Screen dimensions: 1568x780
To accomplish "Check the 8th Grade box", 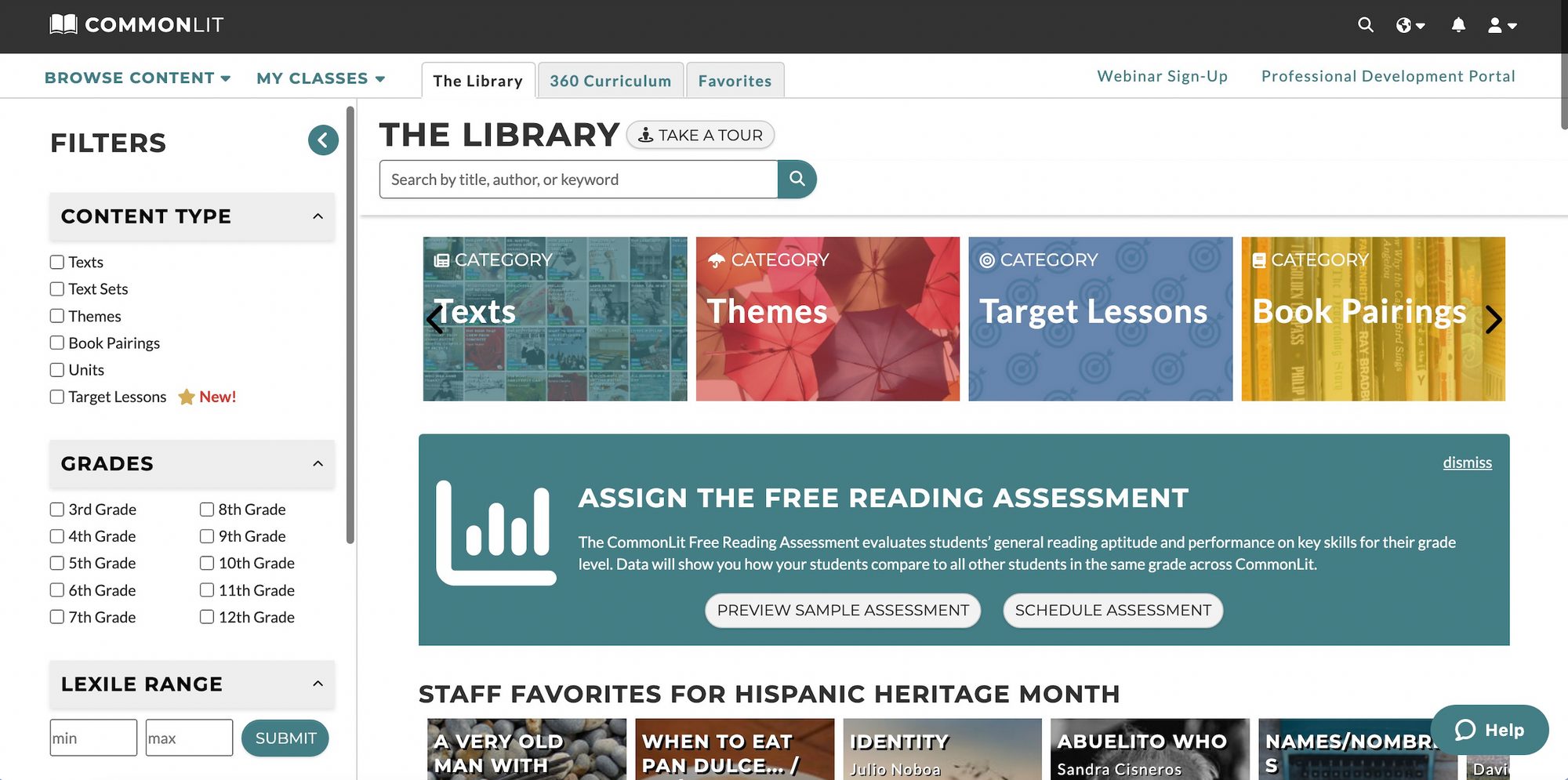I will [x=207, y=510].
